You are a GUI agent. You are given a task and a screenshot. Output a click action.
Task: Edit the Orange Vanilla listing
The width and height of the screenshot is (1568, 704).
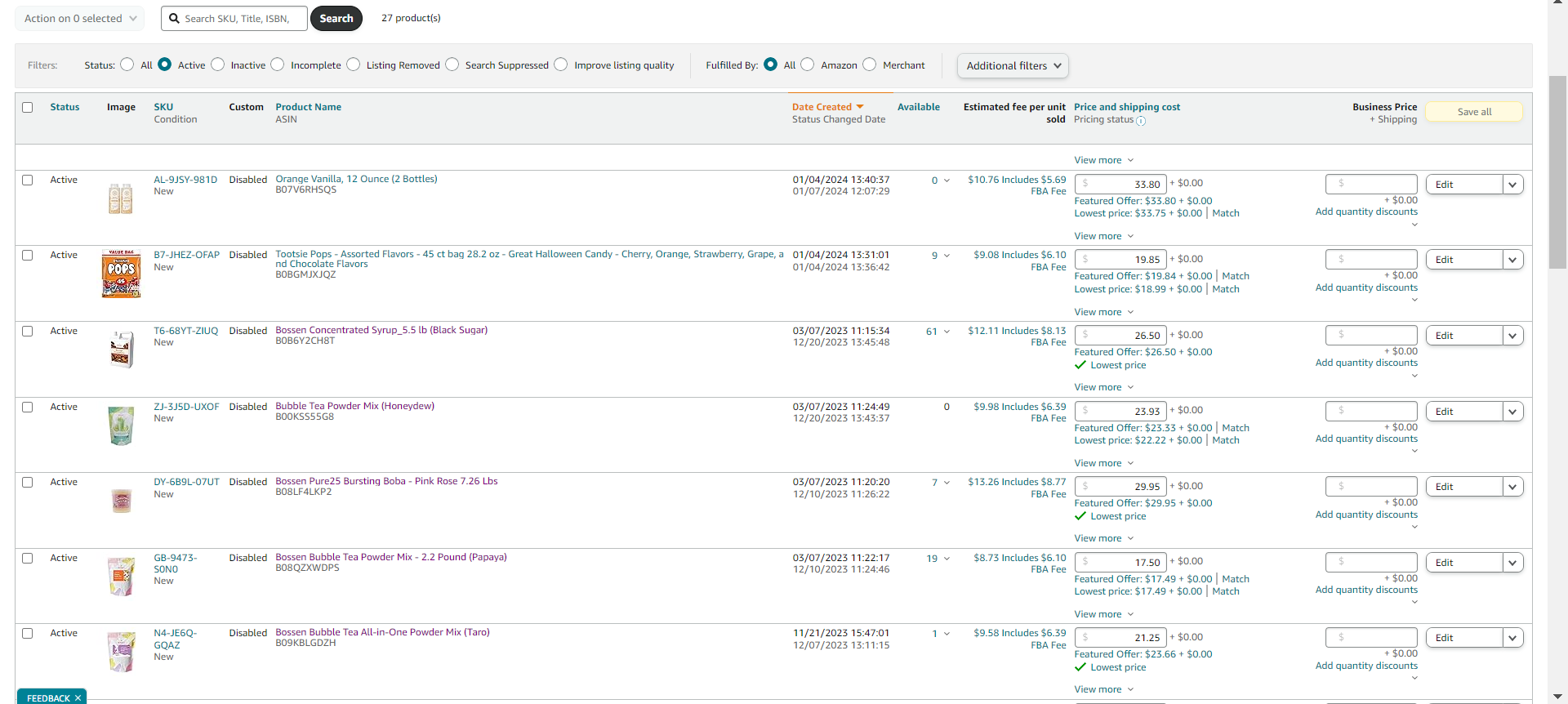pos(1464,185)
